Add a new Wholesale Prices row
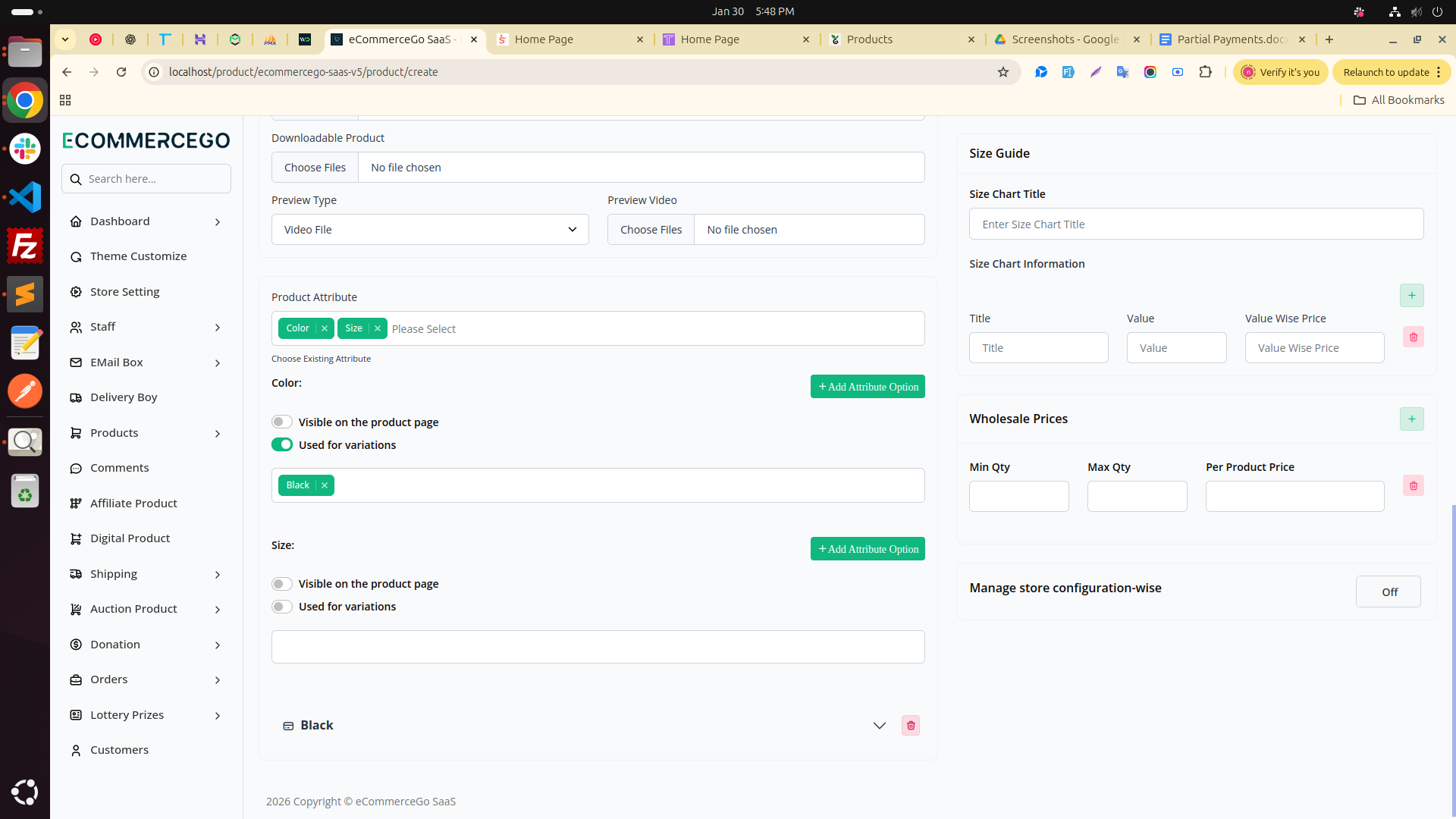 (1411, 419)
